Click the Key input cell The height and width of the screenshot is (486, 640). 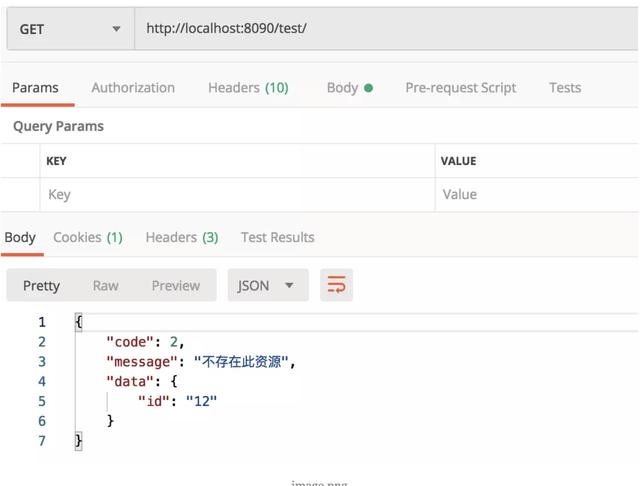point(238,195)
